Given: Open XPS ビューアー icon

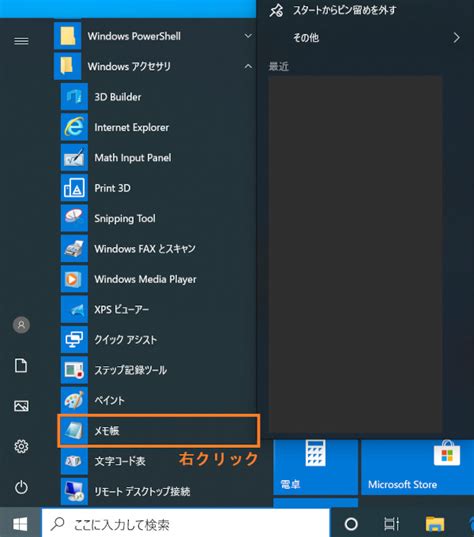Looking at the screenshot, I should (74, 309).
